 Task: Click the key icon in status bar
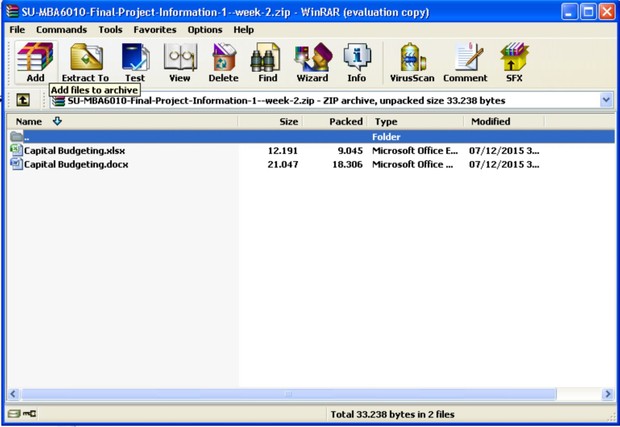coord(29,414)
